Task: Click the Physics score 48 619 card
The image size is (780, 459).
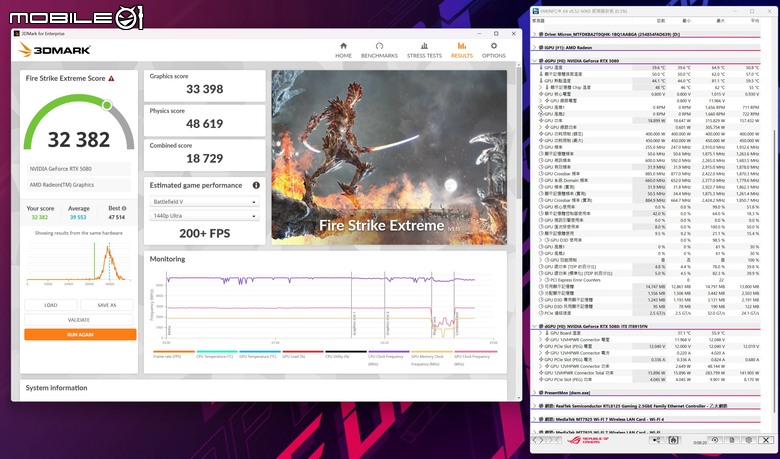Action: click(204, 120)
